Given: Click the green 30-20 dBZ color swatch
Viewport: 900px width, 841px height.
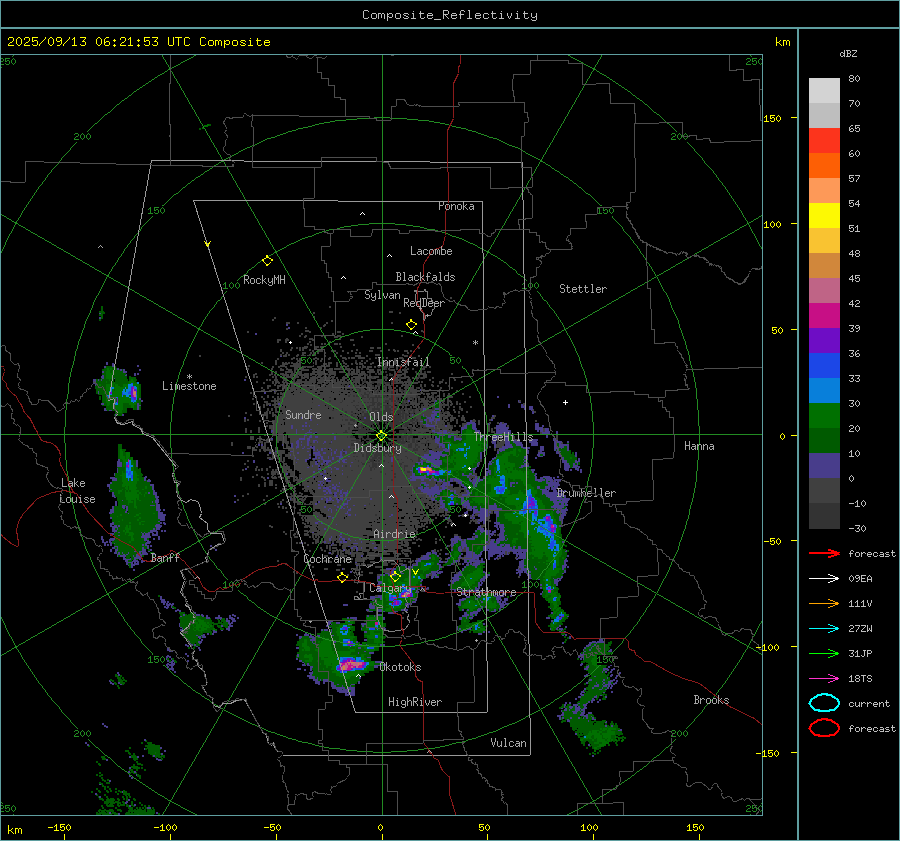Looking at the screenshot, I should tap(824, 416).
